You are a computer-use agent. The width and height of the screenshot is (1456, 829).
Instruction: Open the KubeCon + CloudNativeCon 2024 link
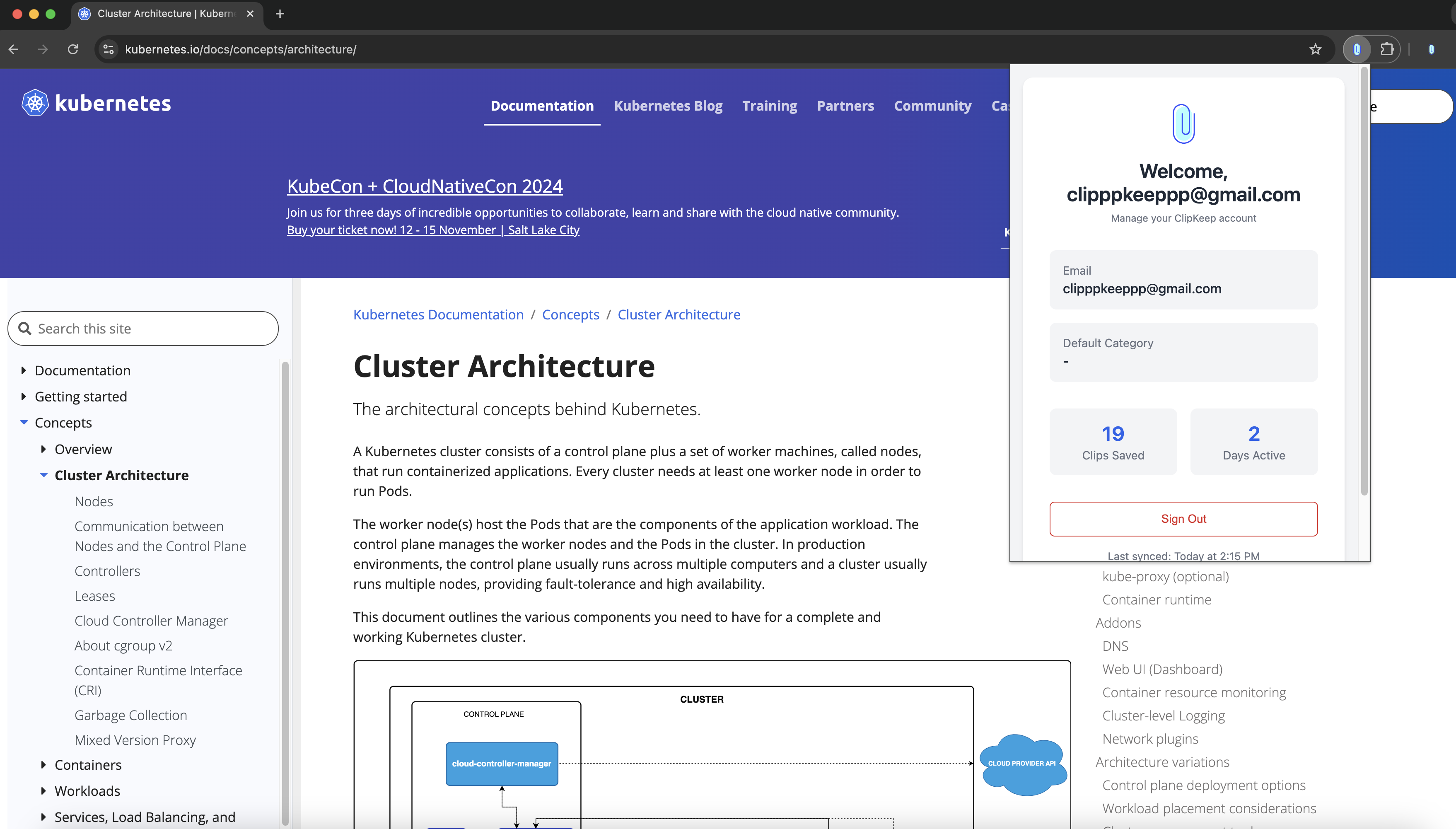click(425, 186)
